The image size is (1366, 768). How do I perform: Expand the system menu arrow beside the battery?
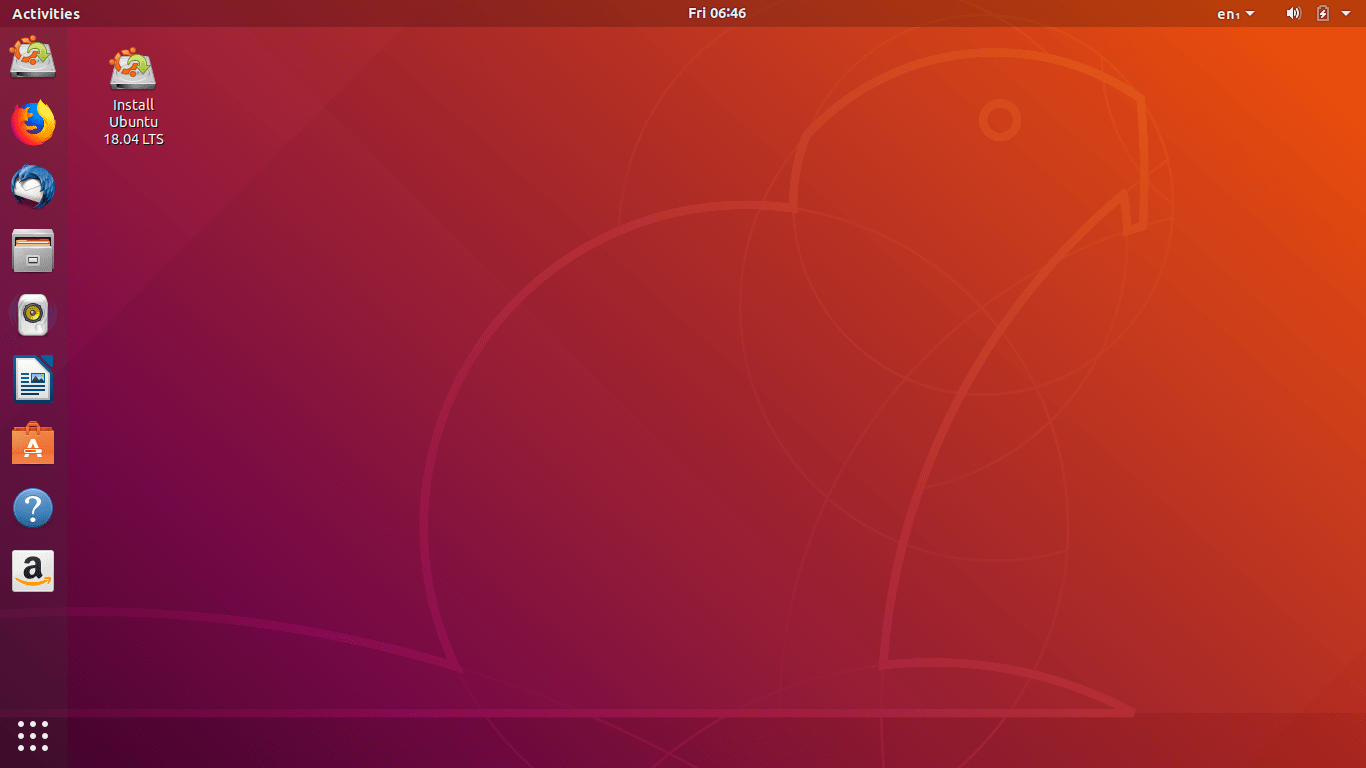click(1346, 13)
